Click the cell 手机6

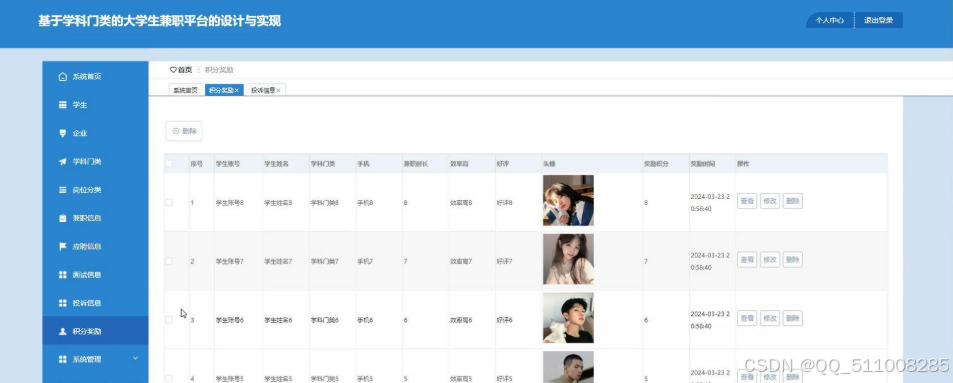point(365,320)
